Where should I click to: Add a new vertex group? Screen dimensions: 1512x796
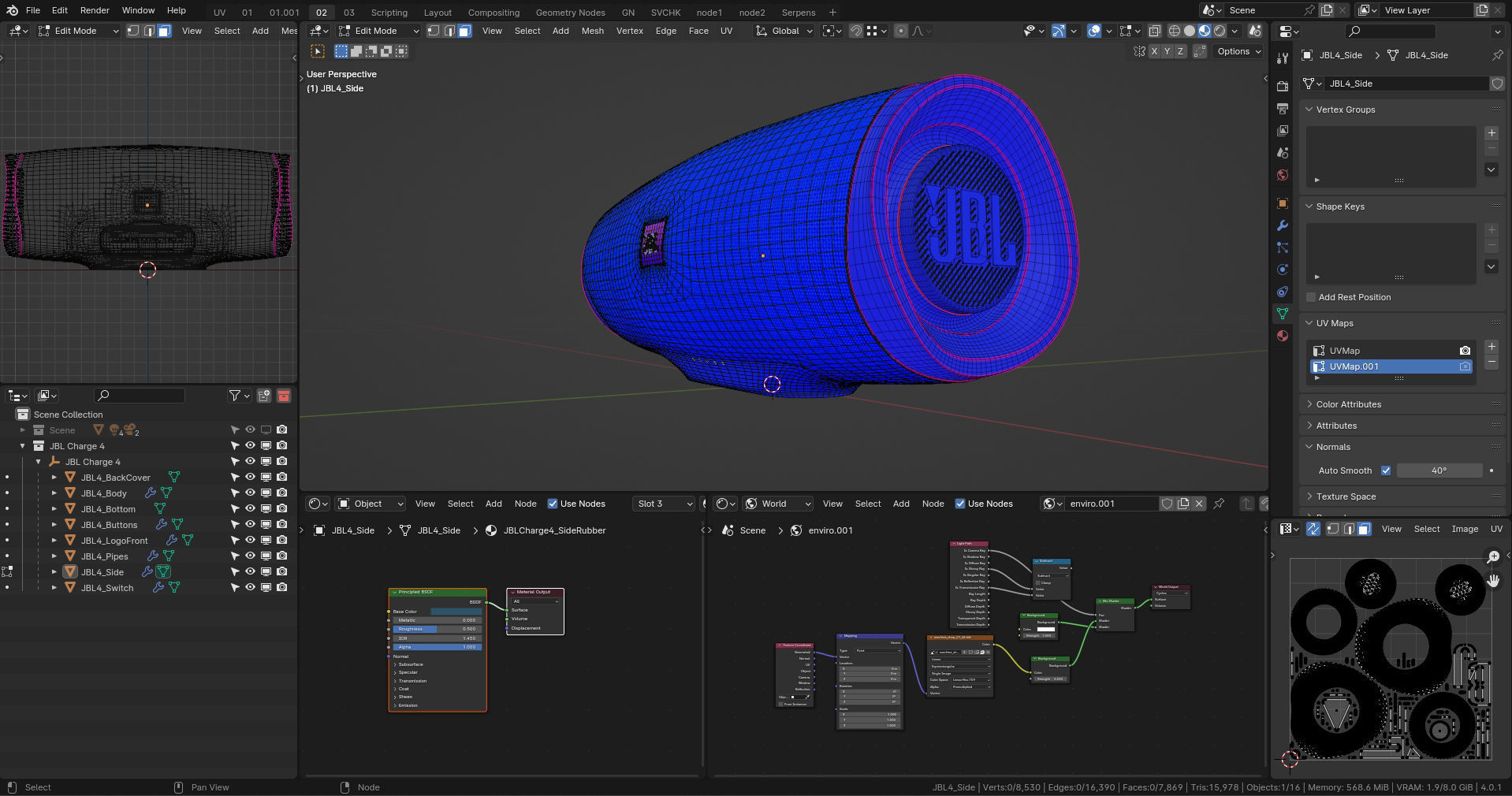pos(1492,133)
